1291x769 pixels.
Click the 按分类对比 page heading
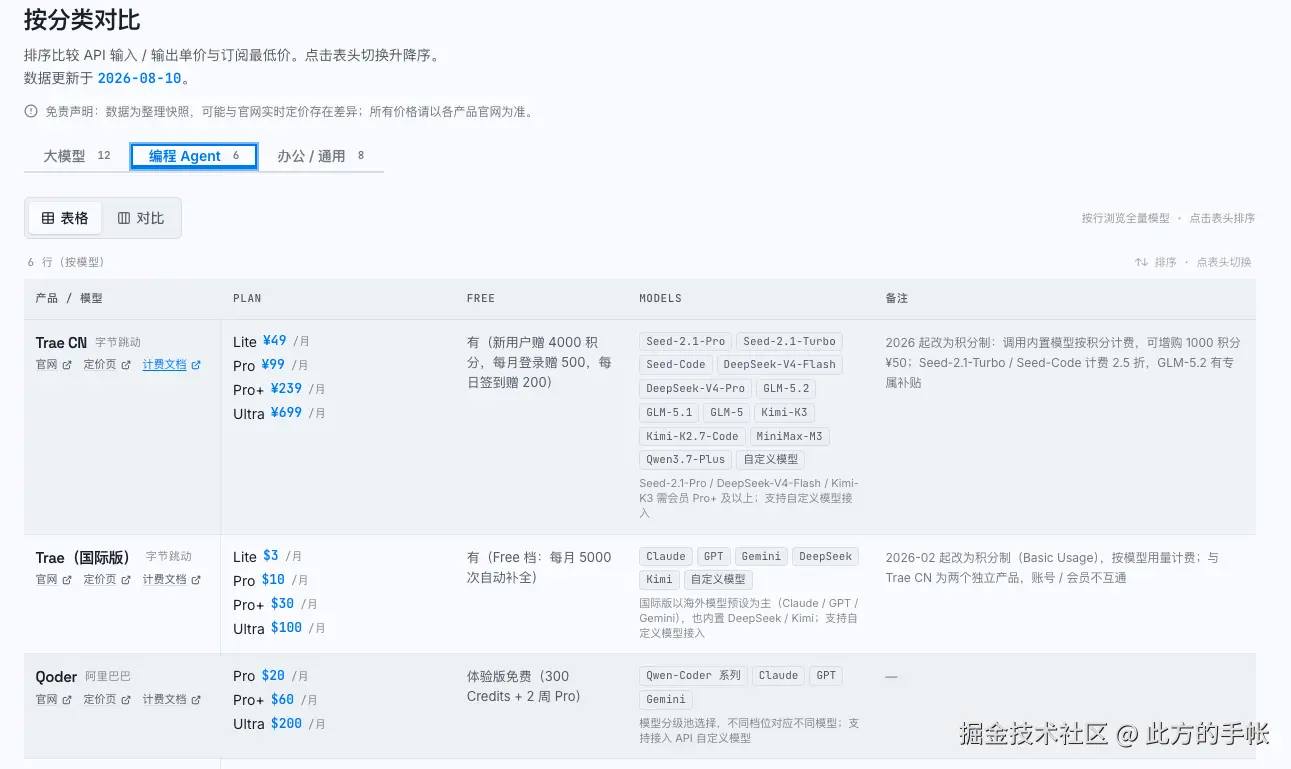click(x=82, y=19)
